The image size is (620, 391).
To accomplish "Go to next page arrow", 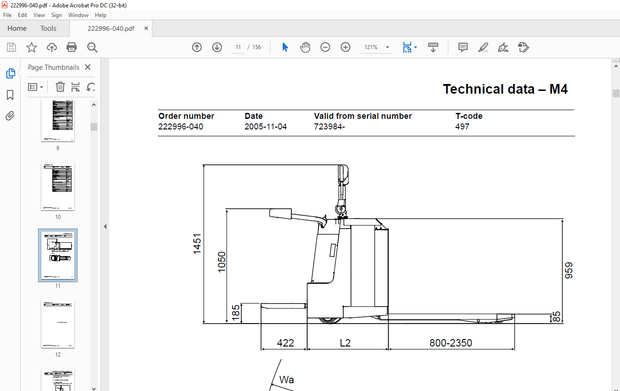I will [217, 47].
